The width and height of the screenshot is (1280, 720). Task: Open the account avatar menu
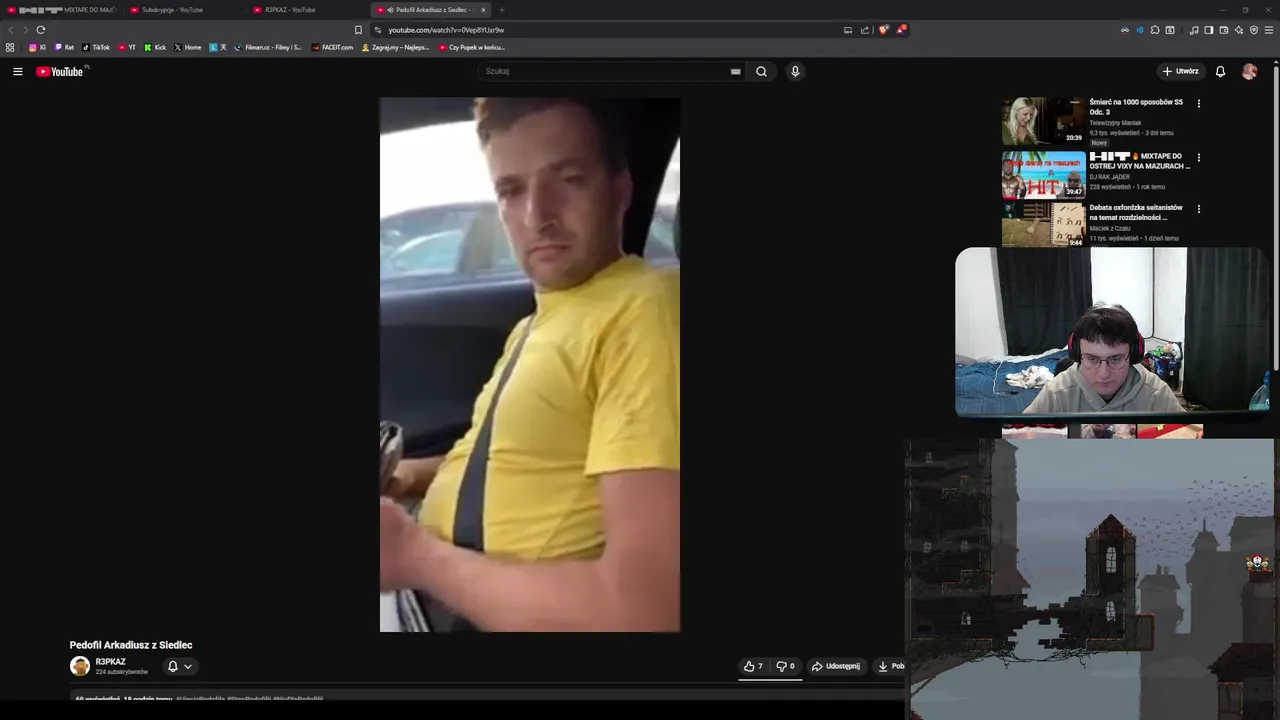[x=1249, y=71]
